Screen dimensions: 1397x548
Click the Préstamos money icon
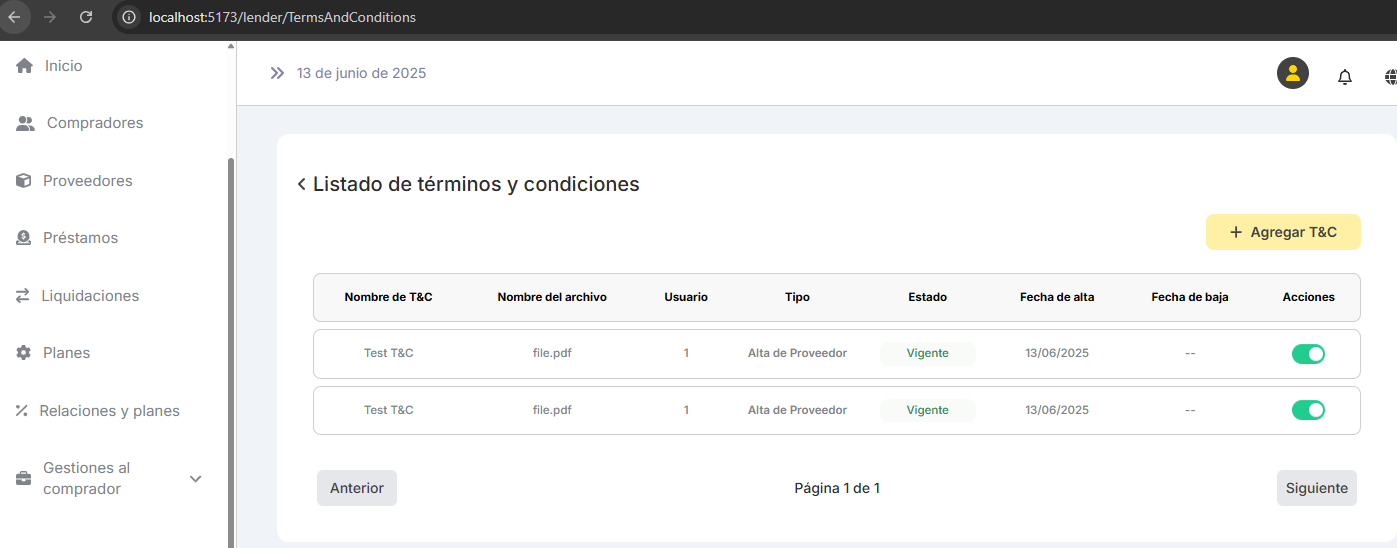coord(24,238)
